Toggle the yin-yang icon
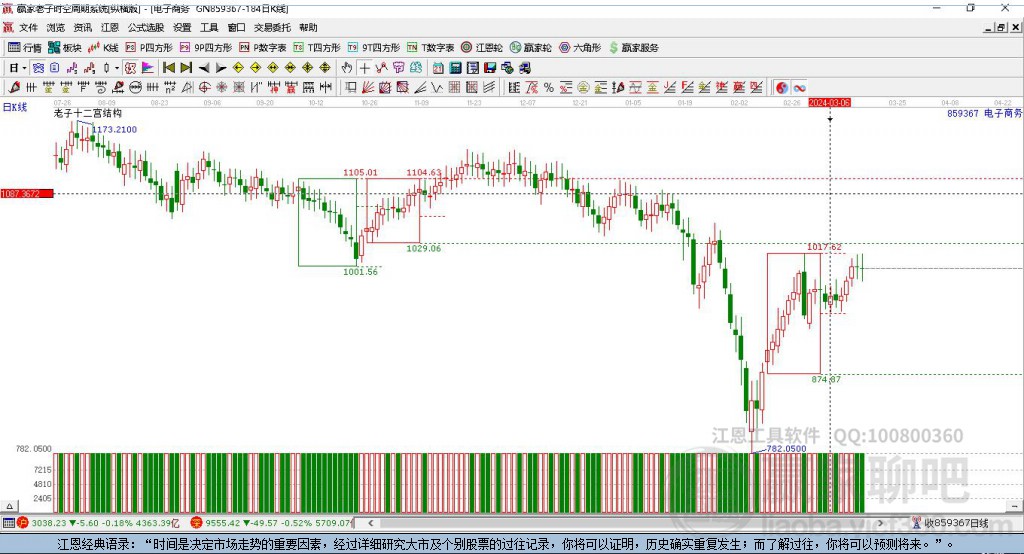1024x554 pixels. tap(782, 88)
